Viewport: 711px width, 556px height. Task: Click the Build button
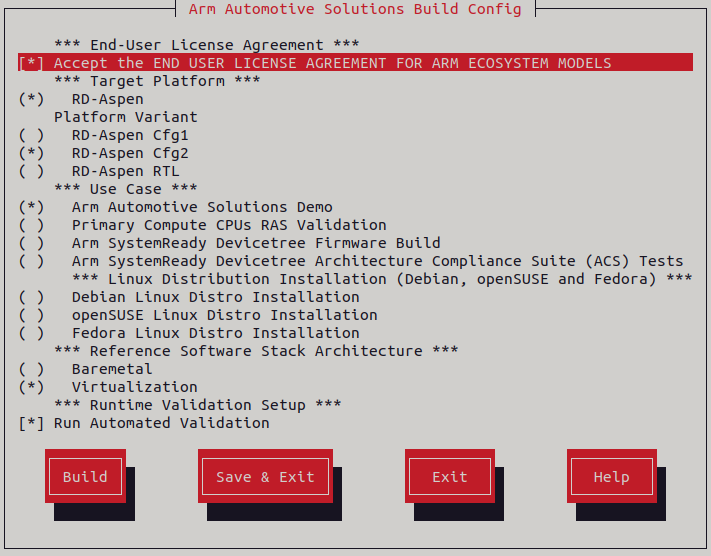tap(85, 476)
